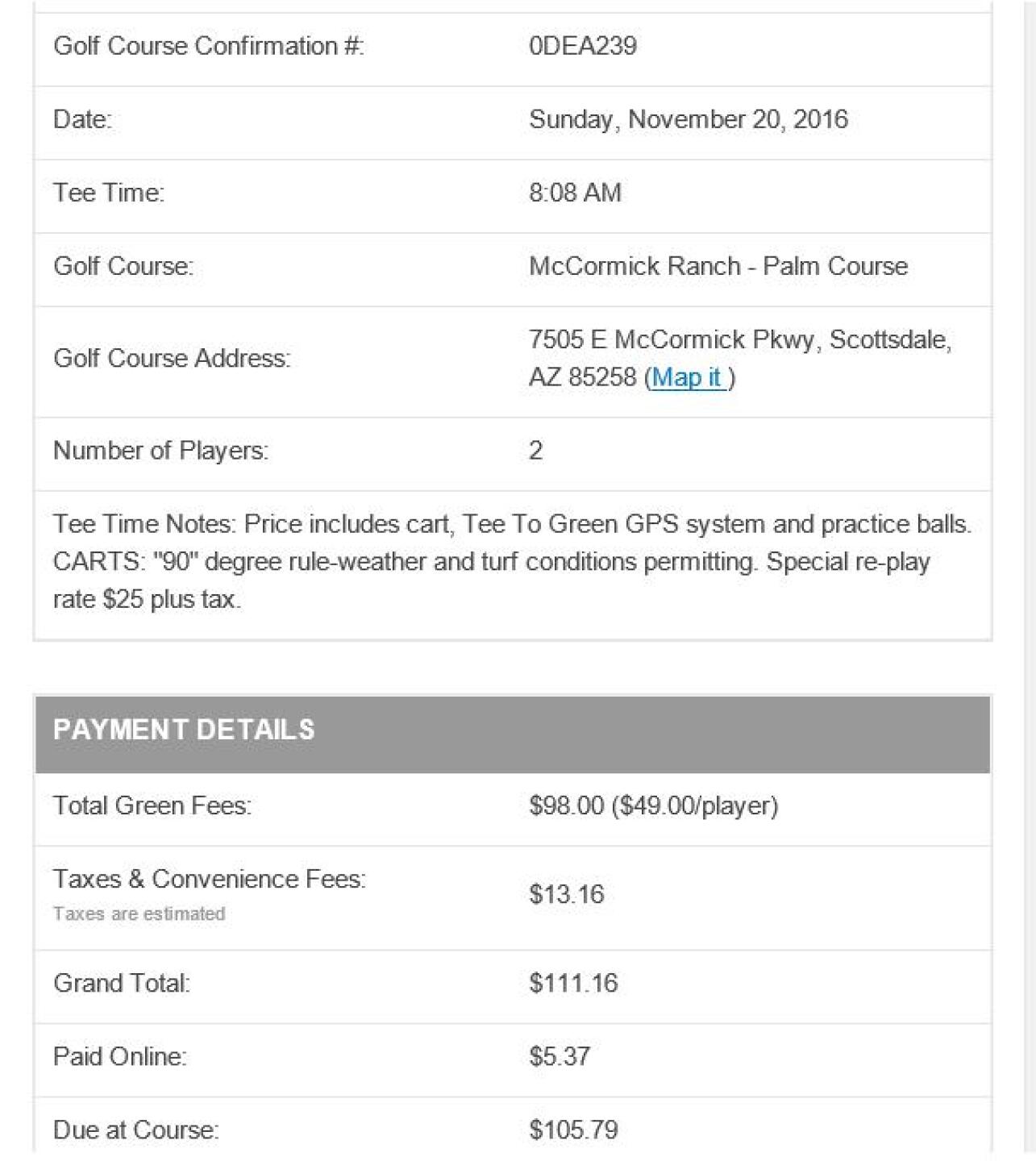Click the $13.16 taxes amount

pos(566,894)
